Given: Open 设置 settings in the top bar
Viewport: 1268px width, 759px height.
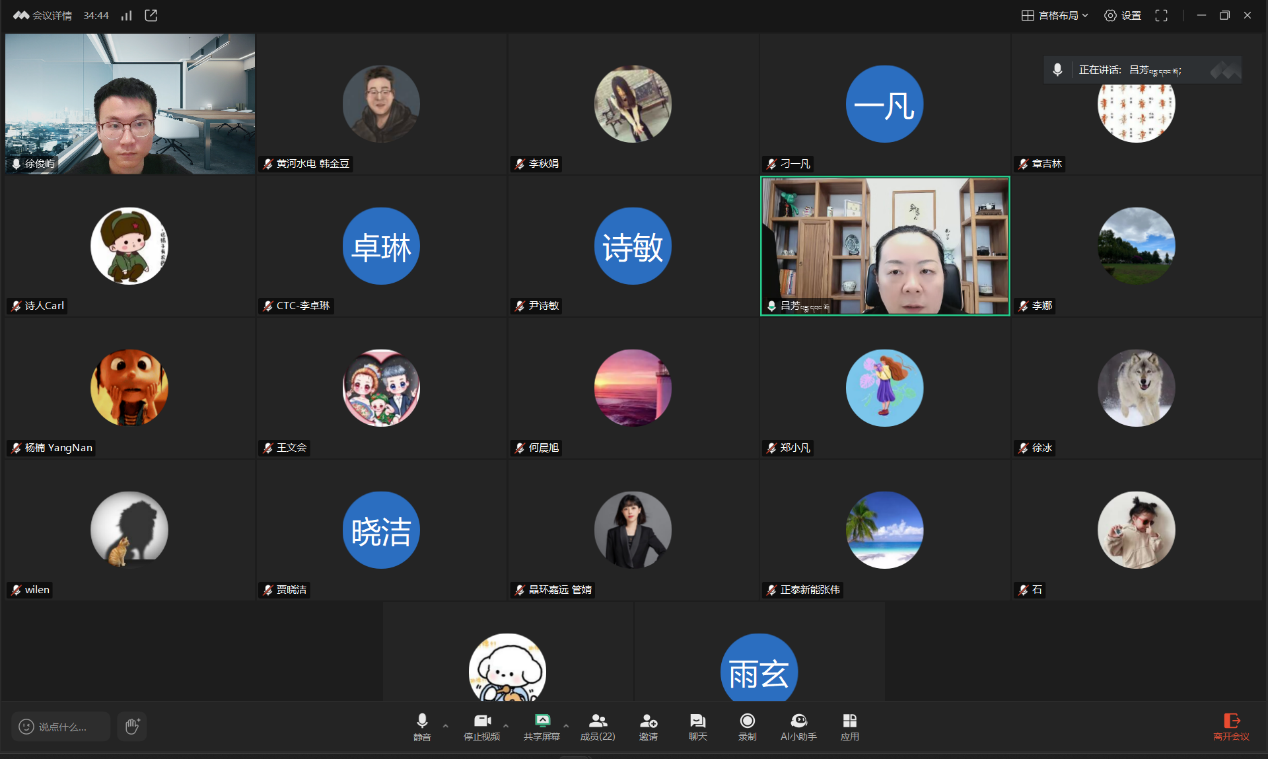Looking at the screenshot, I should tap(1122, 15).
